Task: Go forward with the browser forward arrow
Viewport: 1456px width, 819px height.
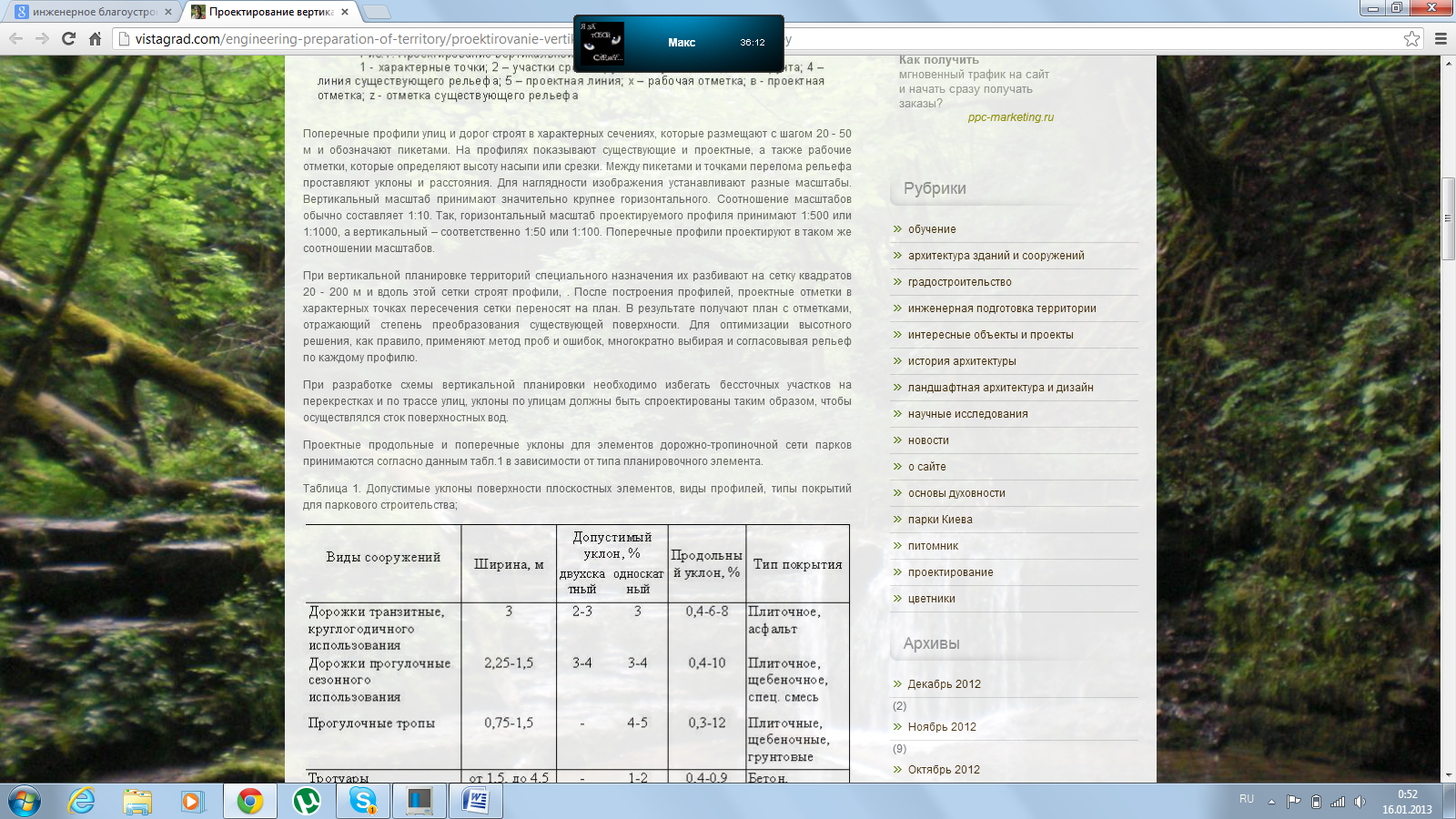Action: (x=42, y=38)
